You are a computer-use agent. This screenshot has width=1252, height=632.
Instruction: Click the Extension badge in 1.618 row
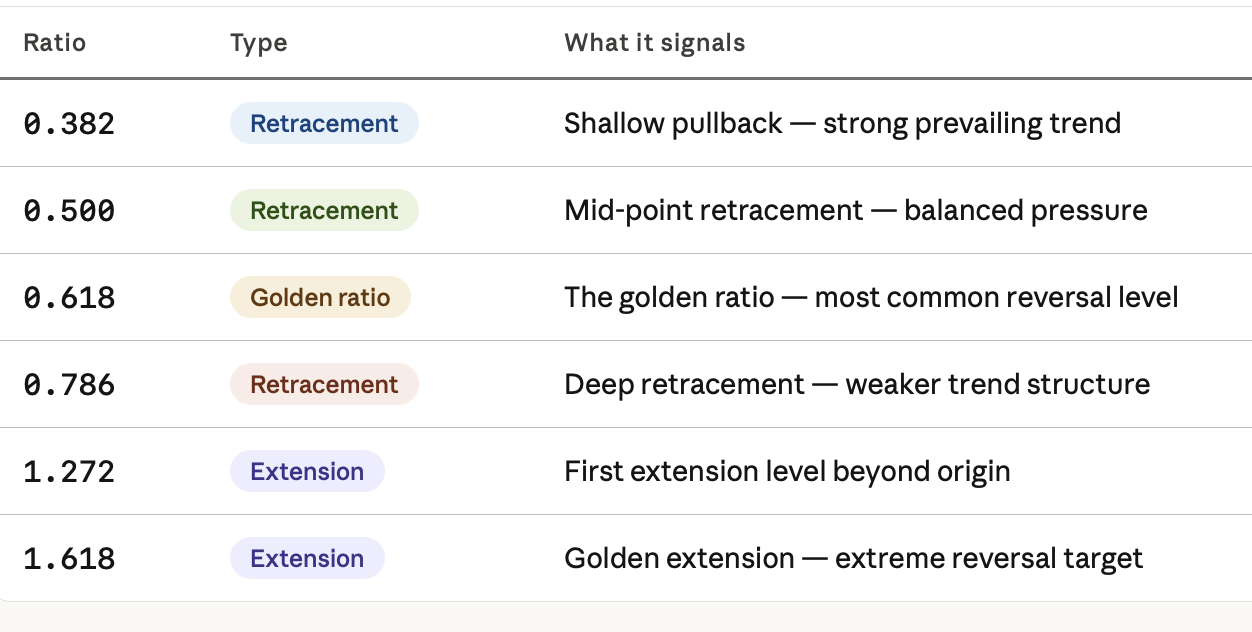point(307,558)
